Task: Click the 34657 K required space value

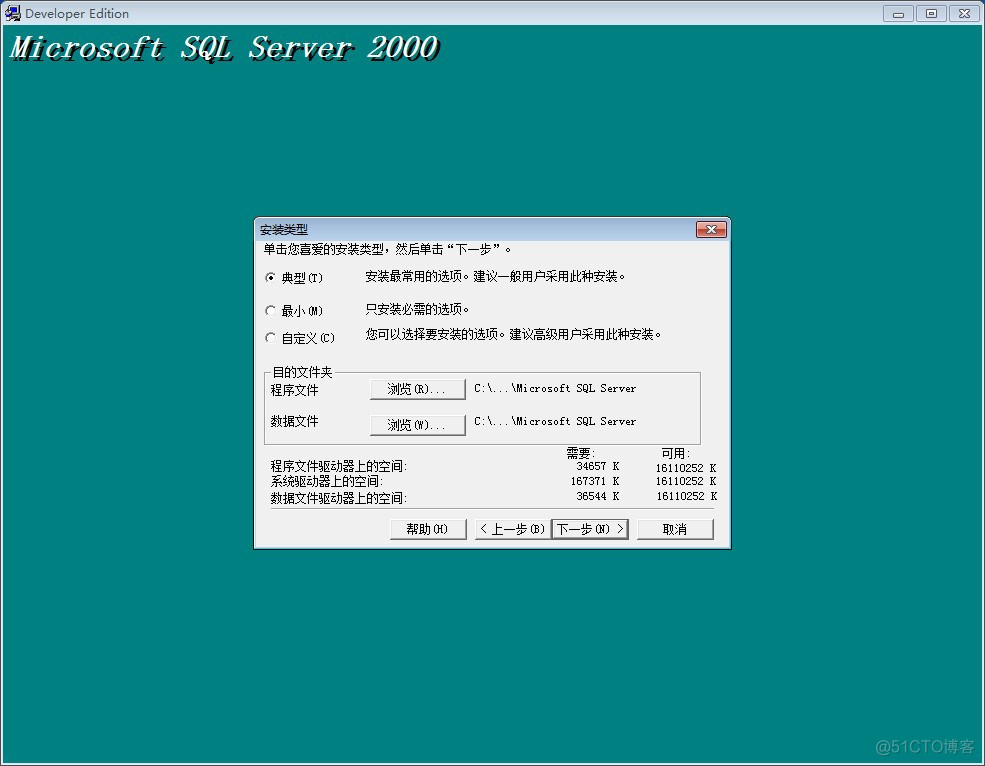Action: coord(597,466)
